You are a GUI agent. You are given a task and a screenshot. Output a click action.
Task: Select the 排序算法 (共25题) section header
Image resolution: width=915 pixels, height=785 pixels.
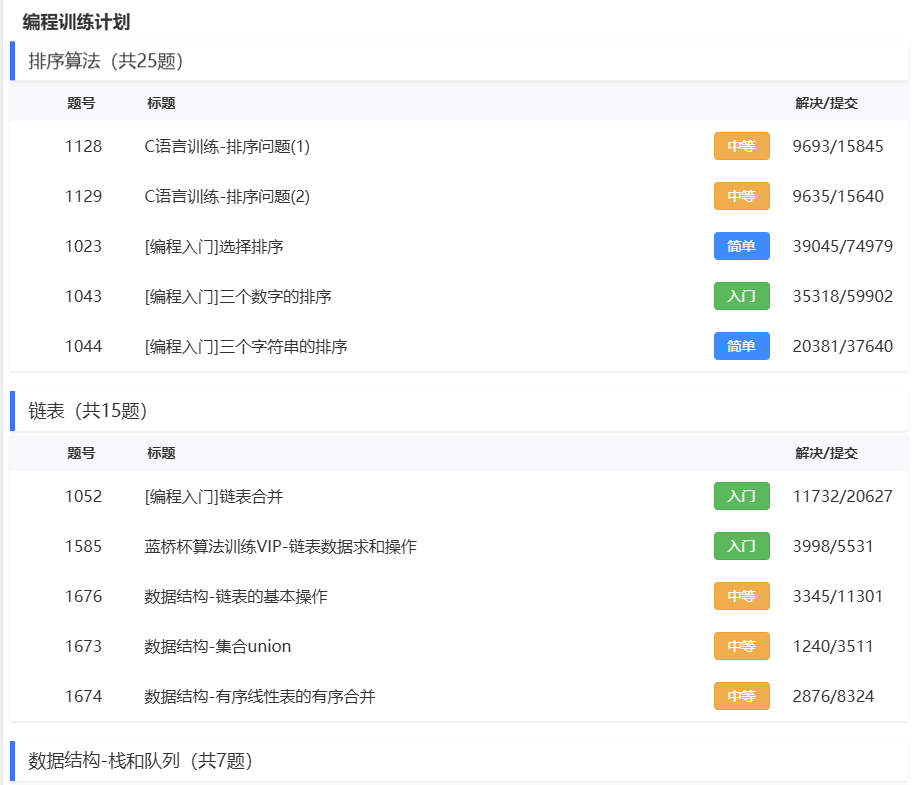point(459,61)
